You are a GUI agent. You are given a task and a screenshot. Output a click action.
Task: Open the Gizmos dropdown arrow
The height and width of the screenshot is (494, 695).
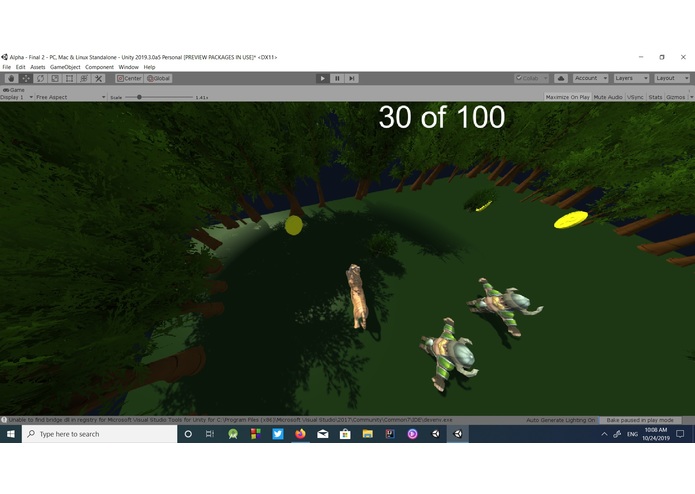point(691,97)
